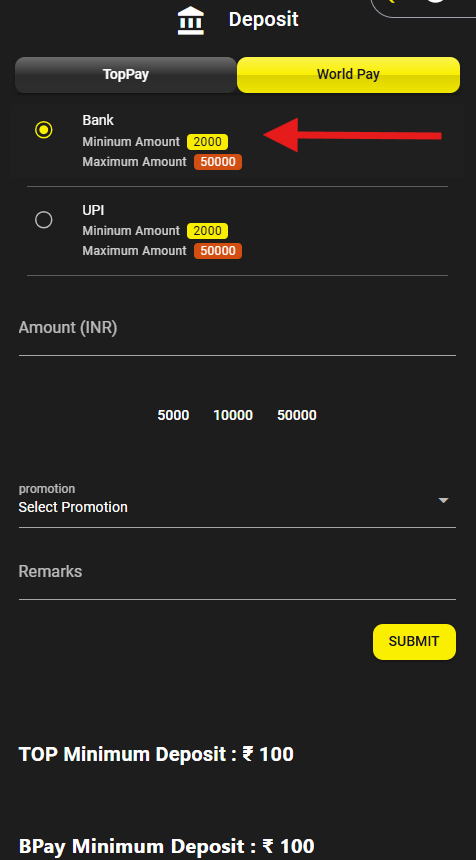Click Bank minimum amount 2000 badge
476x860 pixels.
[207, 142]
